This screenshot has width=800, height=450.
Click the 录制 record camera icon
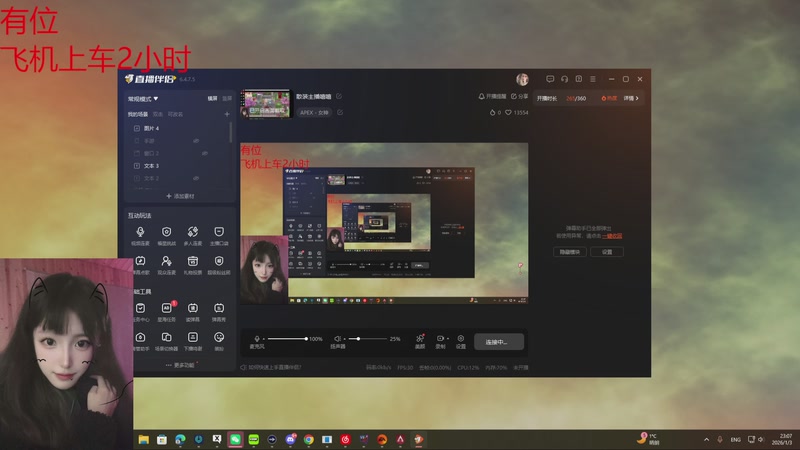pos(440,338)
